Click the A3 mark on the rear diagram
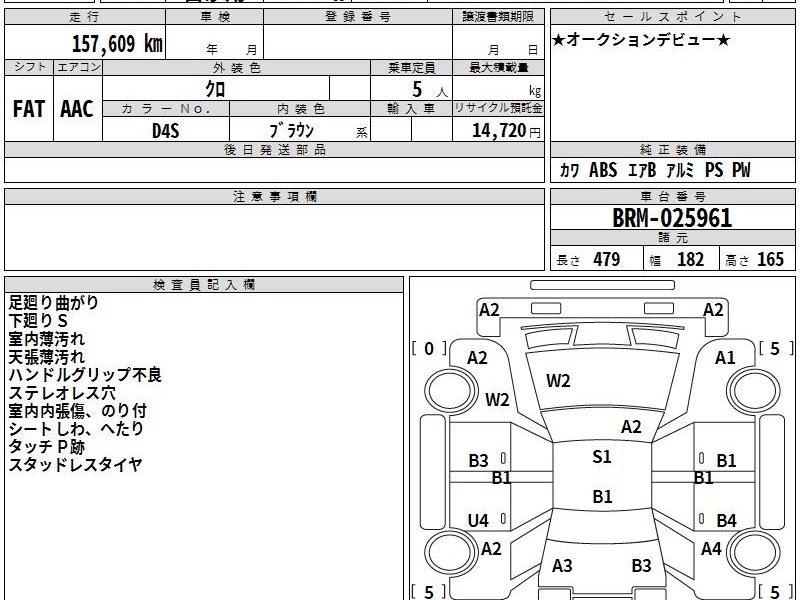800x600 pixels. coord(562,565)
